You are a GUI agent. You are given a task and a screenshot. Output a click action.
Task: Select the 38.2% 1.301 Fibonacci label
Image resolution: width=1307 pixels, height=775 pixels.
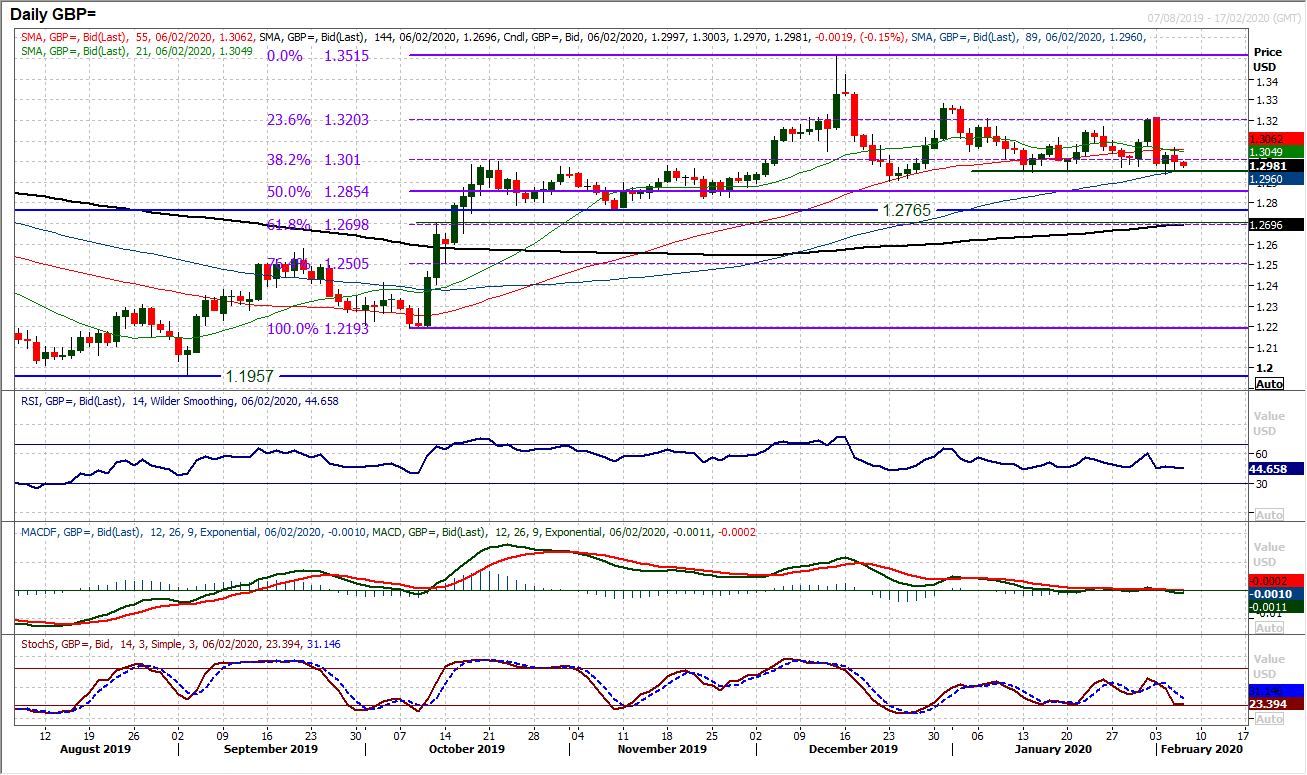pyautogui.click(x=312, y=159)
